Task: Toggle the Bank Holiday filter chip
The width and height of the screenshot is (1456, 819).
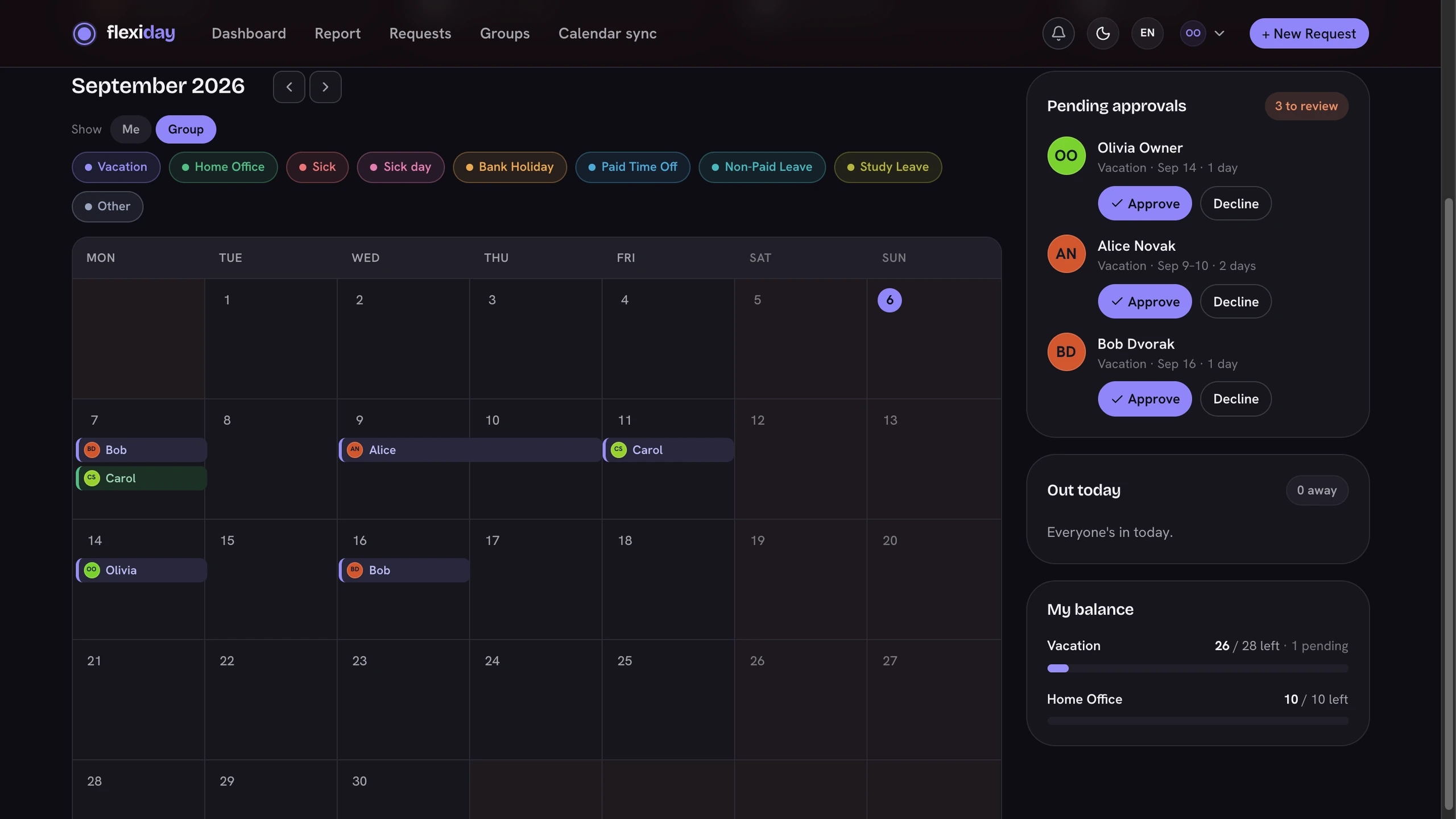Action: tap(510, 167)
